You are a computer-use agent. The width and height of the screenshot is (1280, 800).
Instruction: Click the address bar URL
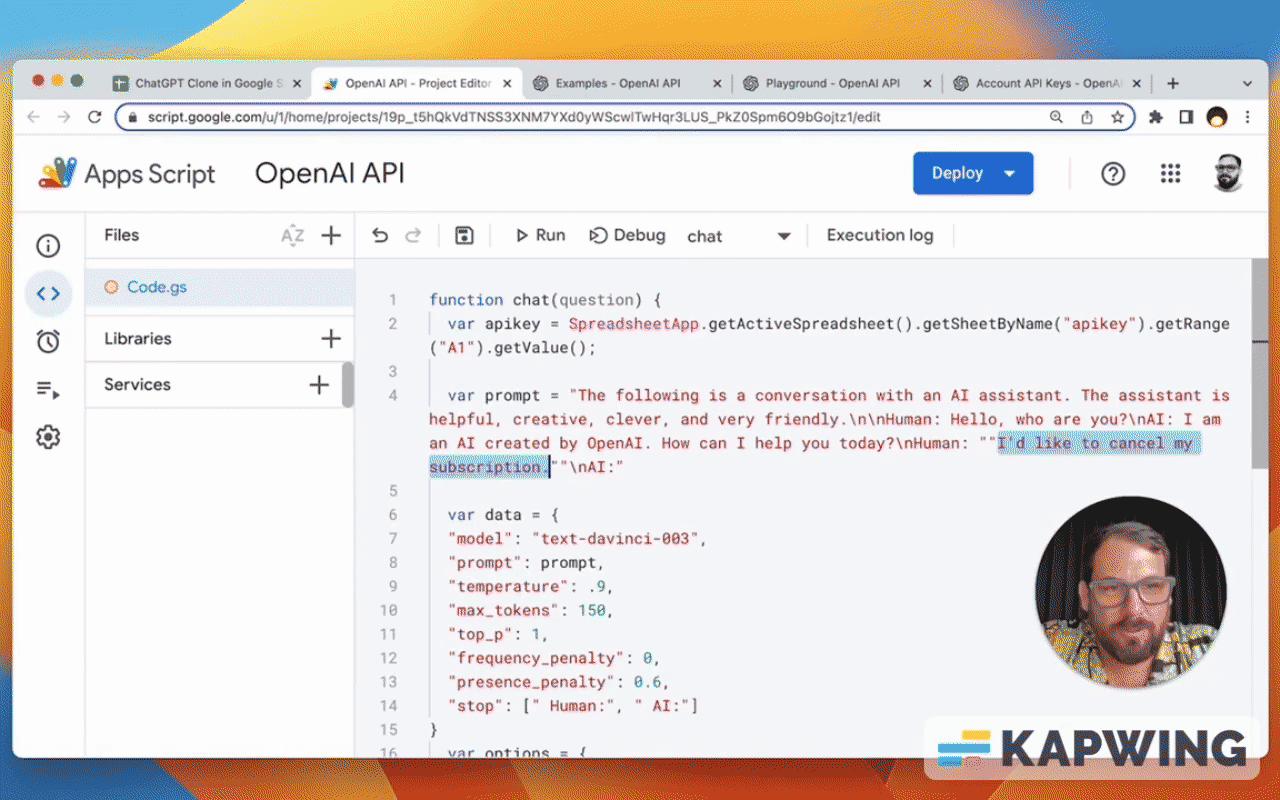[514, 117]
